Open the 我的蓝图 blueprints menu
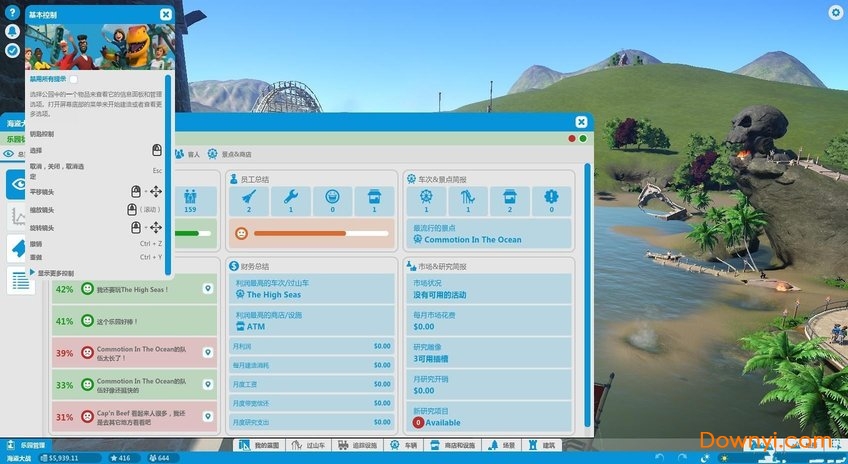 click(x=259, y=445)
